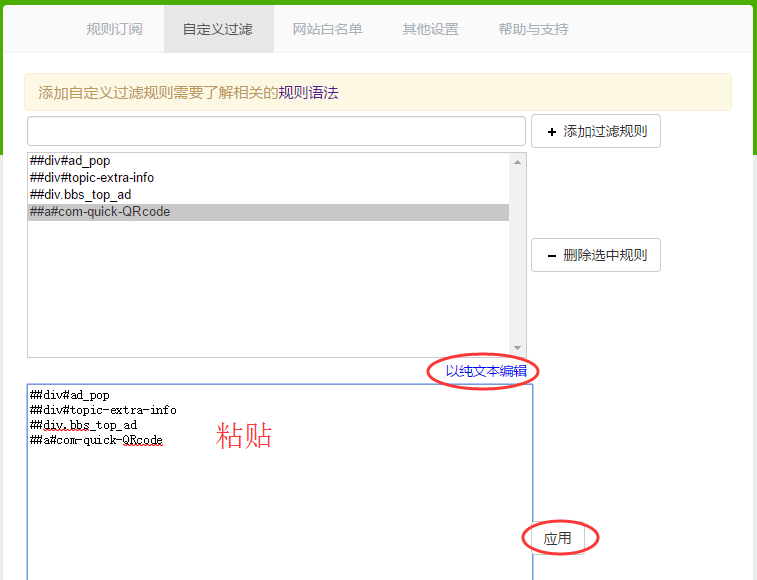Viewport: 757px width, 580px height.
Task: Select rule ##div#topic-extra-info in the list
Action: (268, 178)
